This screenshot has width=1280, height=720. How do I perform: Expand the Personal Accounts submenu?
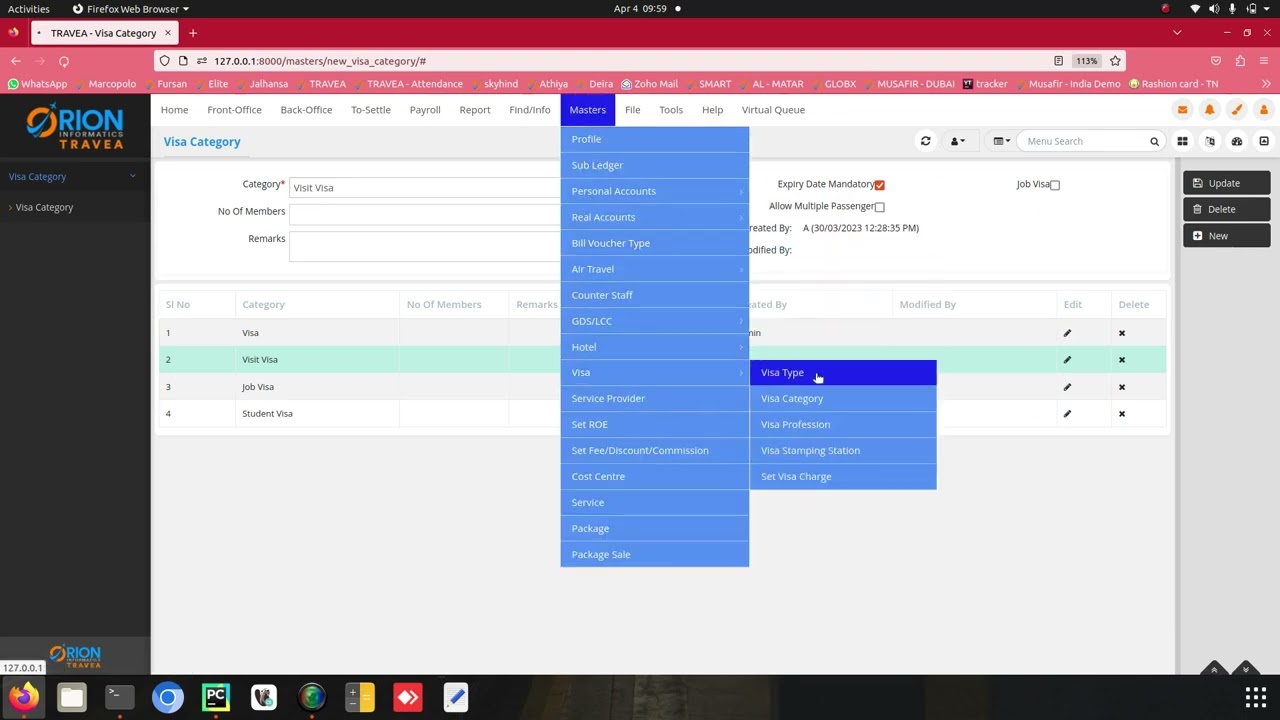pos(655,191)
